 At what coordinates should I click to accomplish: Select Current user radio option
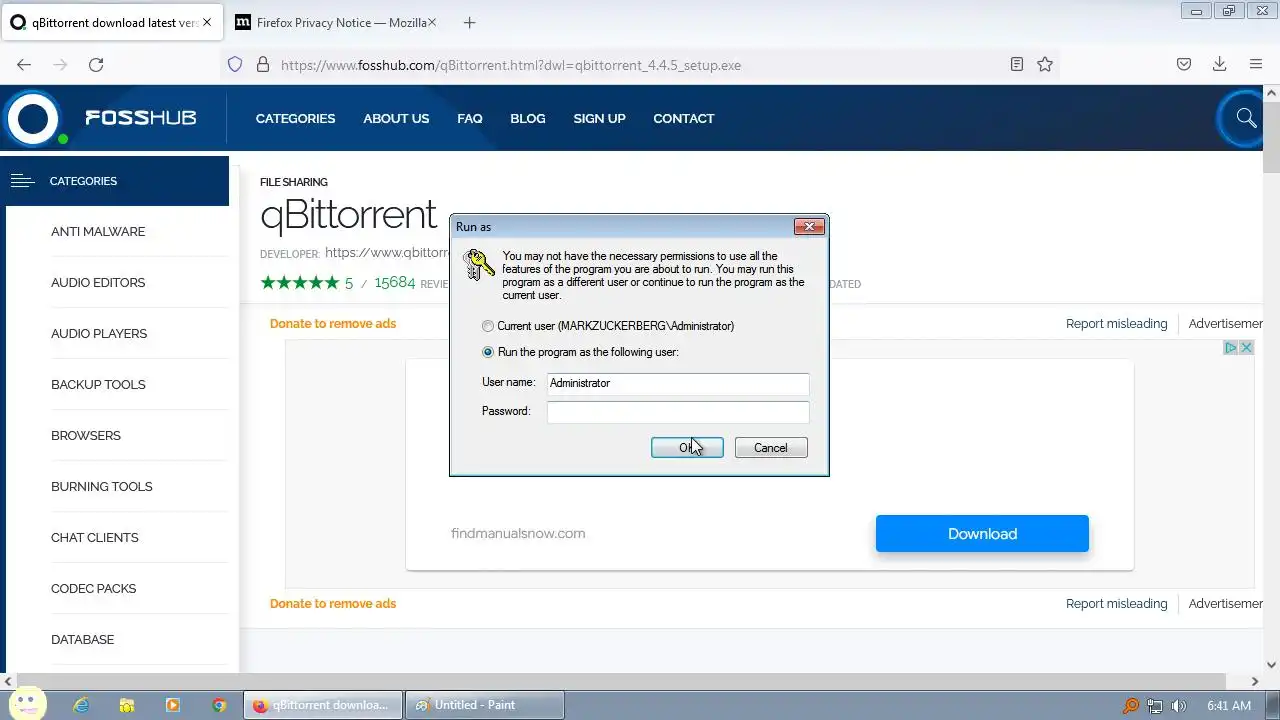coord(488,326)
